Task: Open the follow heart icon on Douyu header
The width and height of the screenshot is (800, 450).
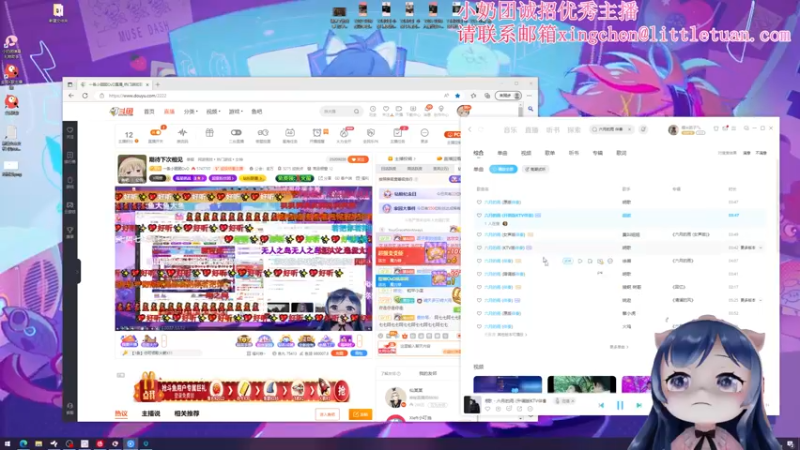Action: tap(386, 109)
